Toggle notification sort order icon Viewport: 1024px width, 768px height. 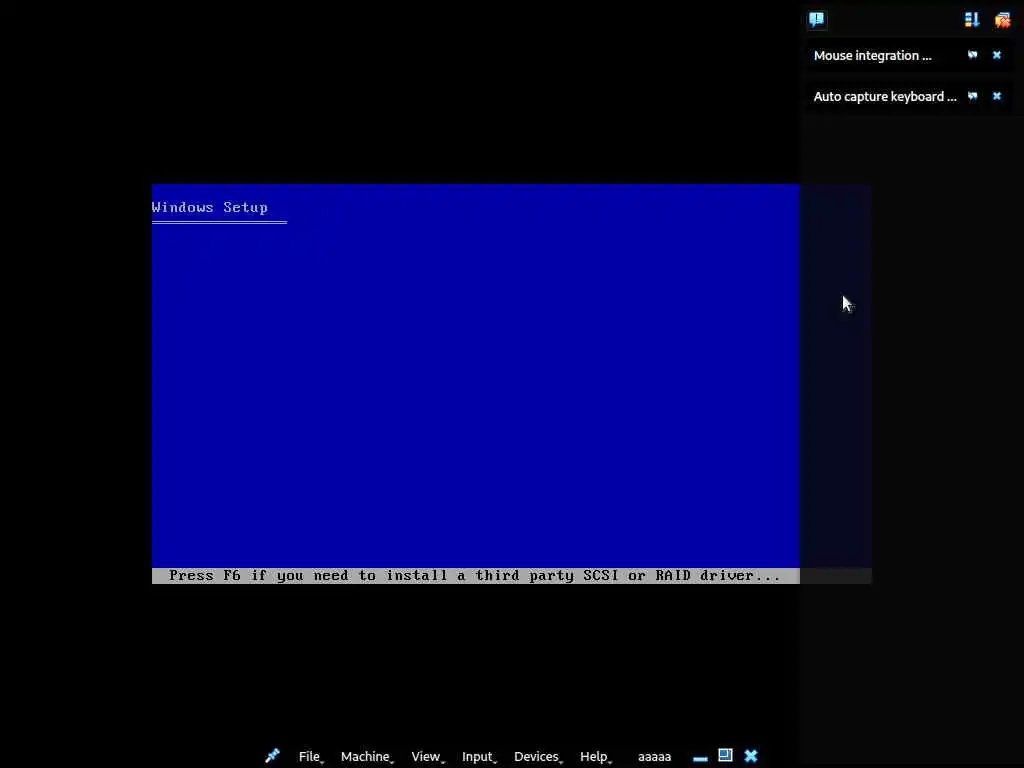972,20
